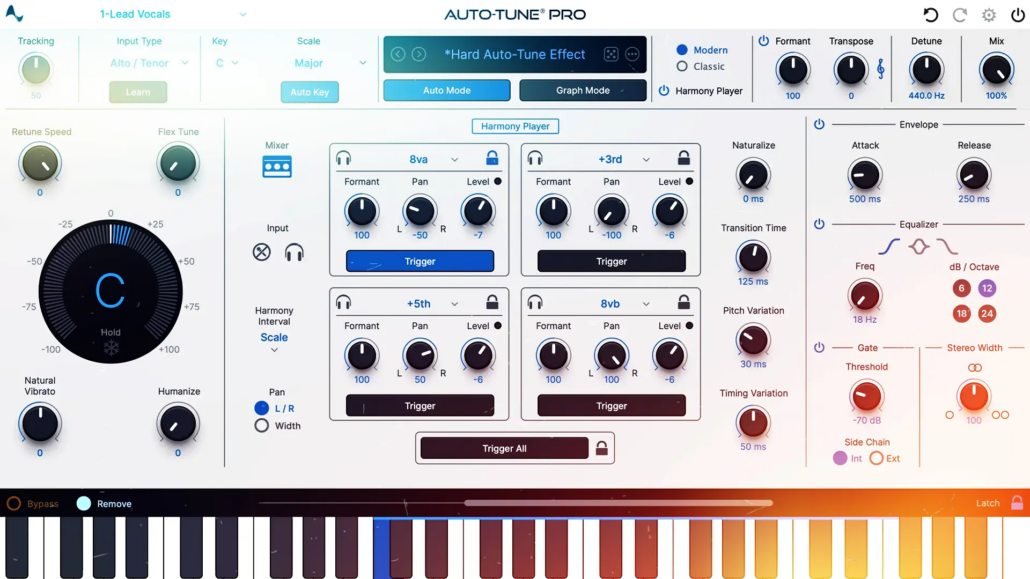Screen dimensions: 1030x579
Task: Select Pan L / R radio option
Action: point(261,408)
